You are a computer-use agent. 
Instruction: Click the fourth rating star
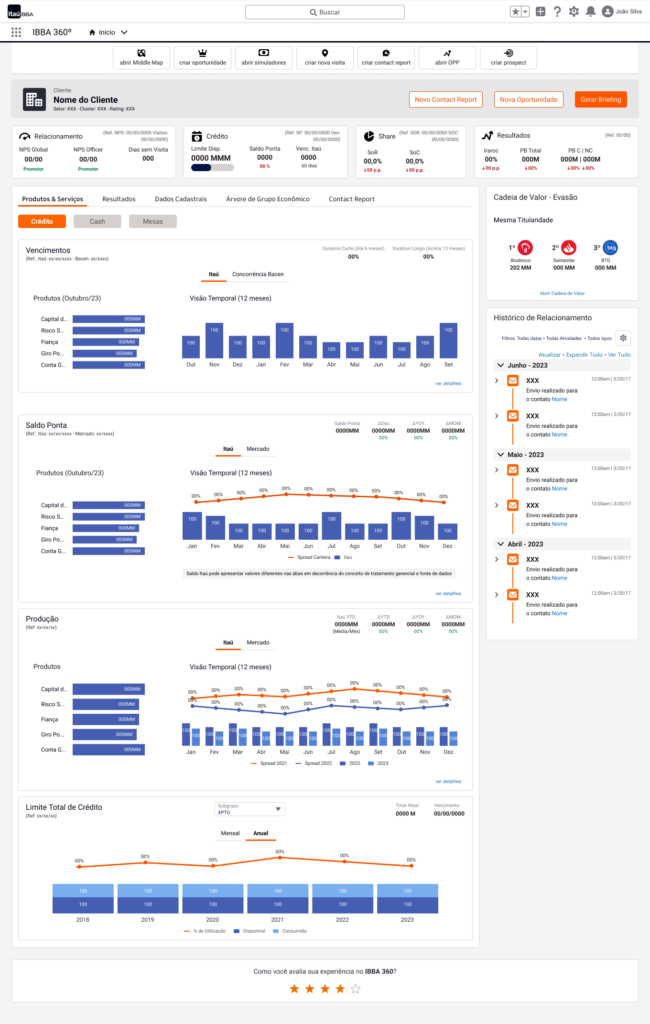point(340,989)
